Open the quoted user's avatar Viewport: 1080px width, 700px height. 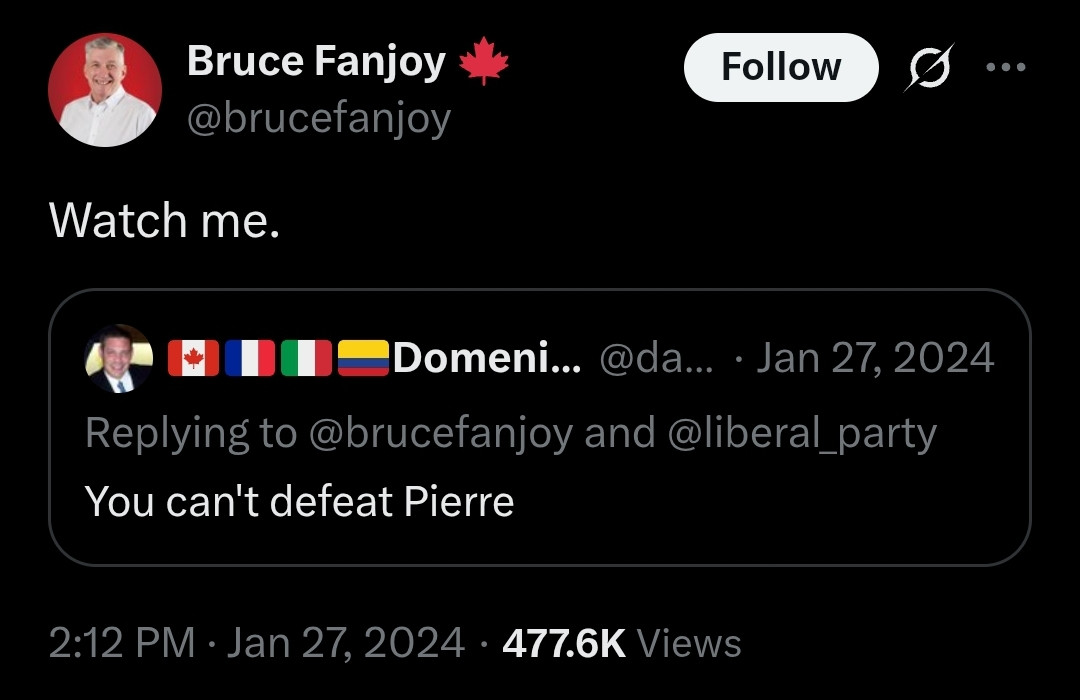(x=118, y=358)
